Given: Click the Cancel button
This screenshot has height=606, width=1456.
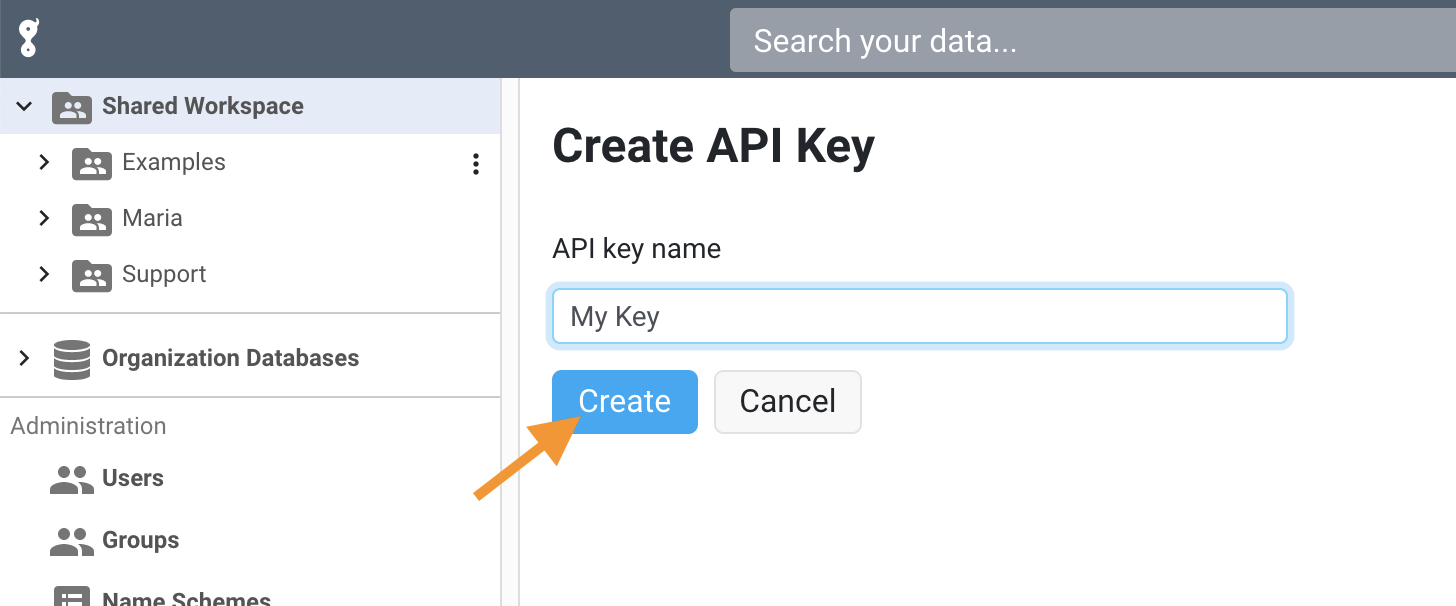Looking at the screenshot, I should 788,402.
